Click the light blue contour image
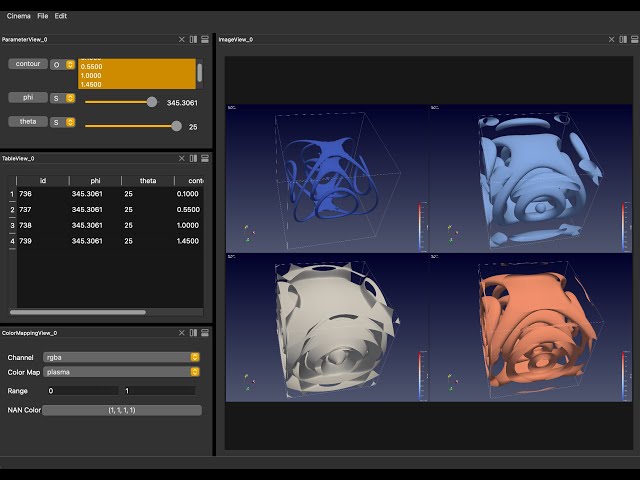 point(531,178)
